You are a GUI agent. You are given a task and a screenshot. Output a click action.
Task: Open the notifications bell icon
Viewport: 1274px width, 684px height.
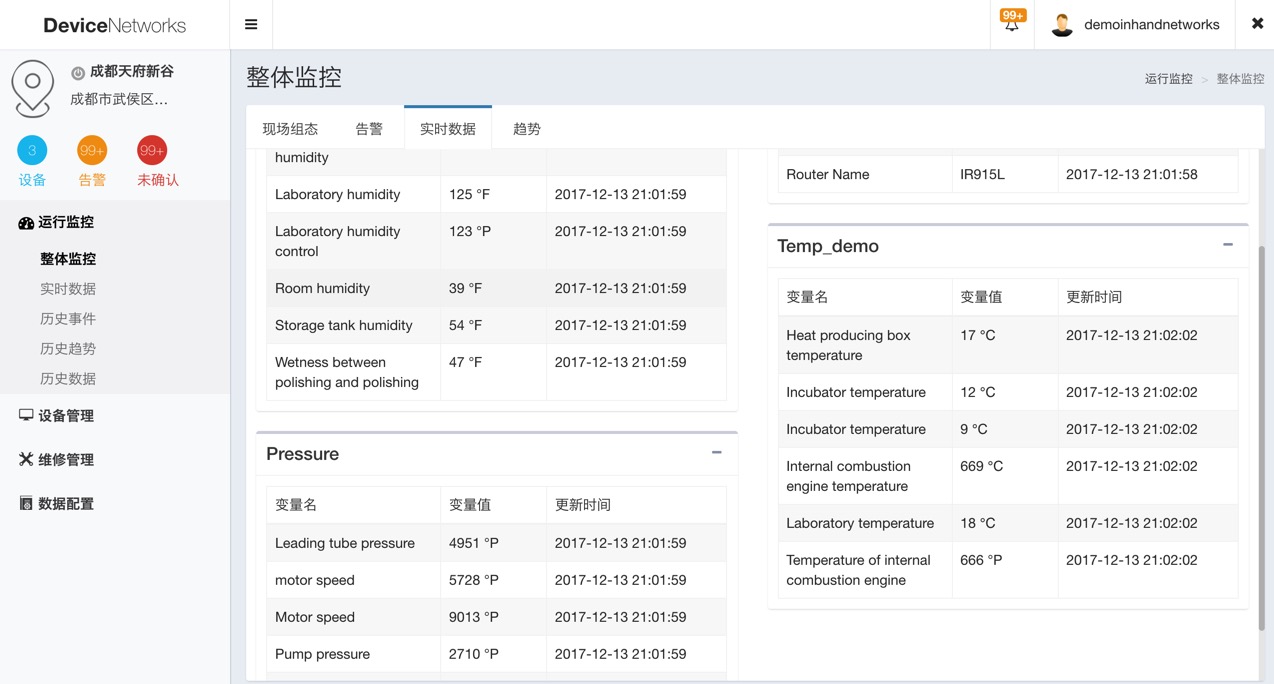click(x=1012, y=24)
